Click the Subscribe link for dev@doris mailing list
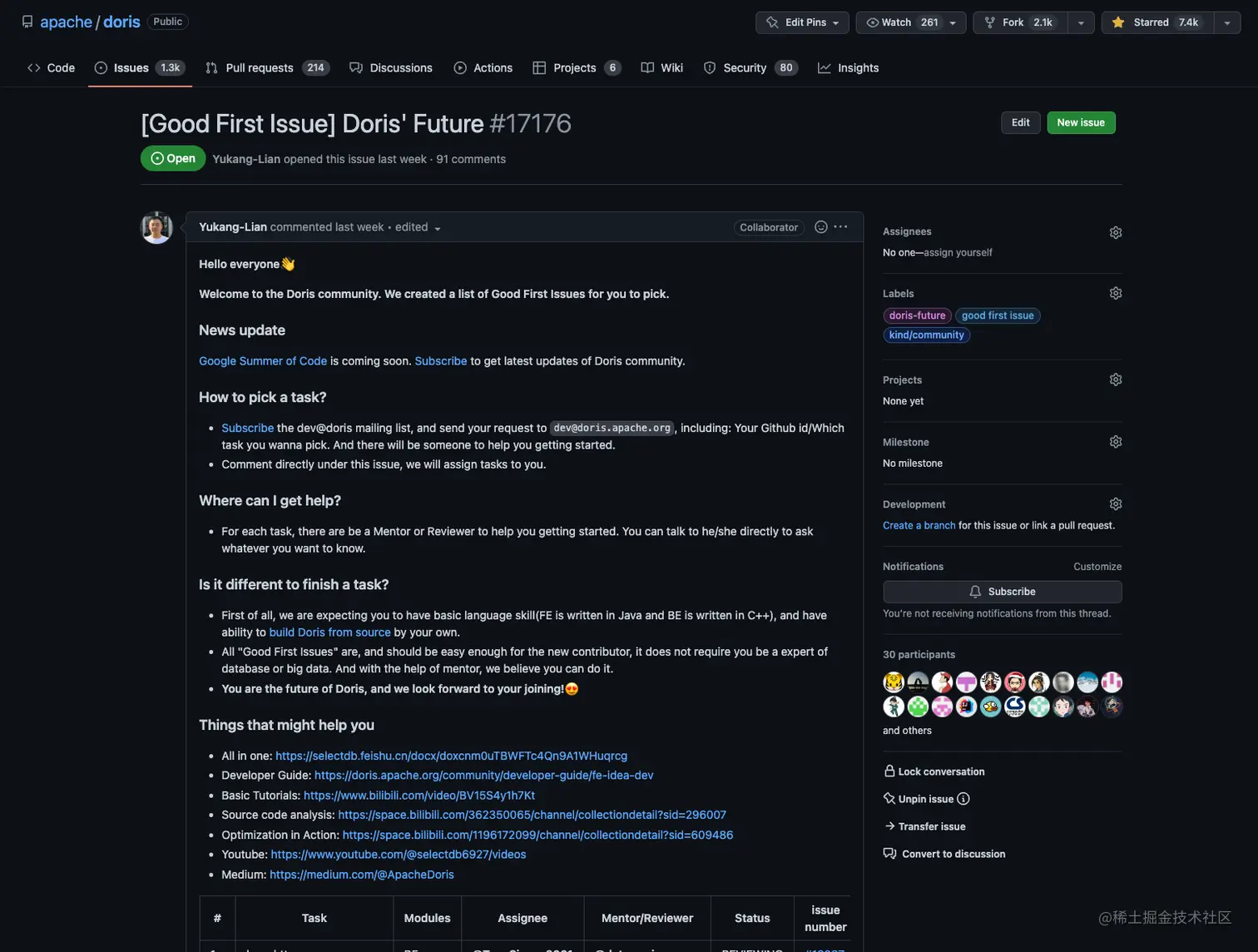 (x=247, y=428)
